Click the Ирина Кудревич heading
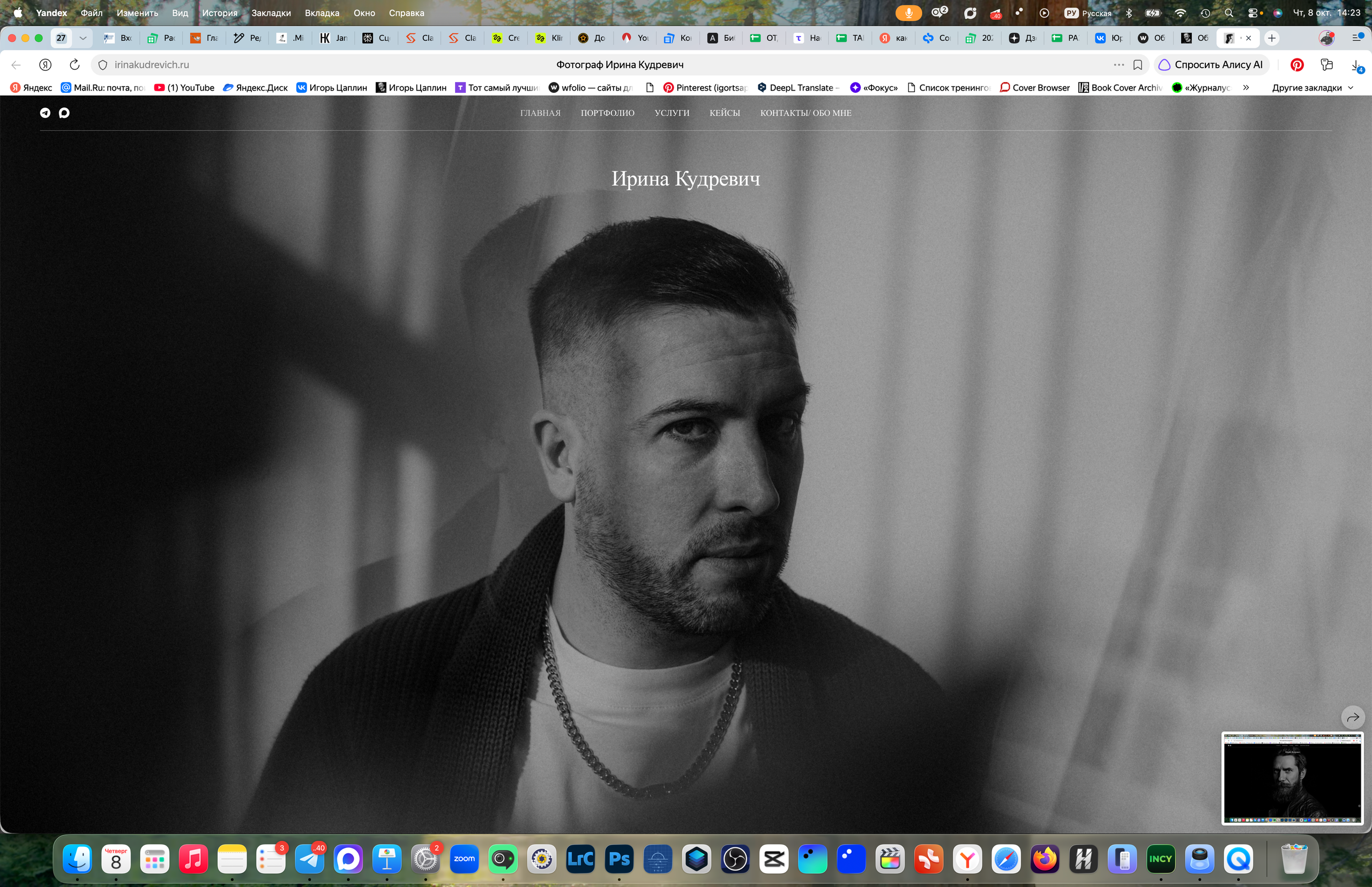 pyautogui.click(x=685, y=179)
